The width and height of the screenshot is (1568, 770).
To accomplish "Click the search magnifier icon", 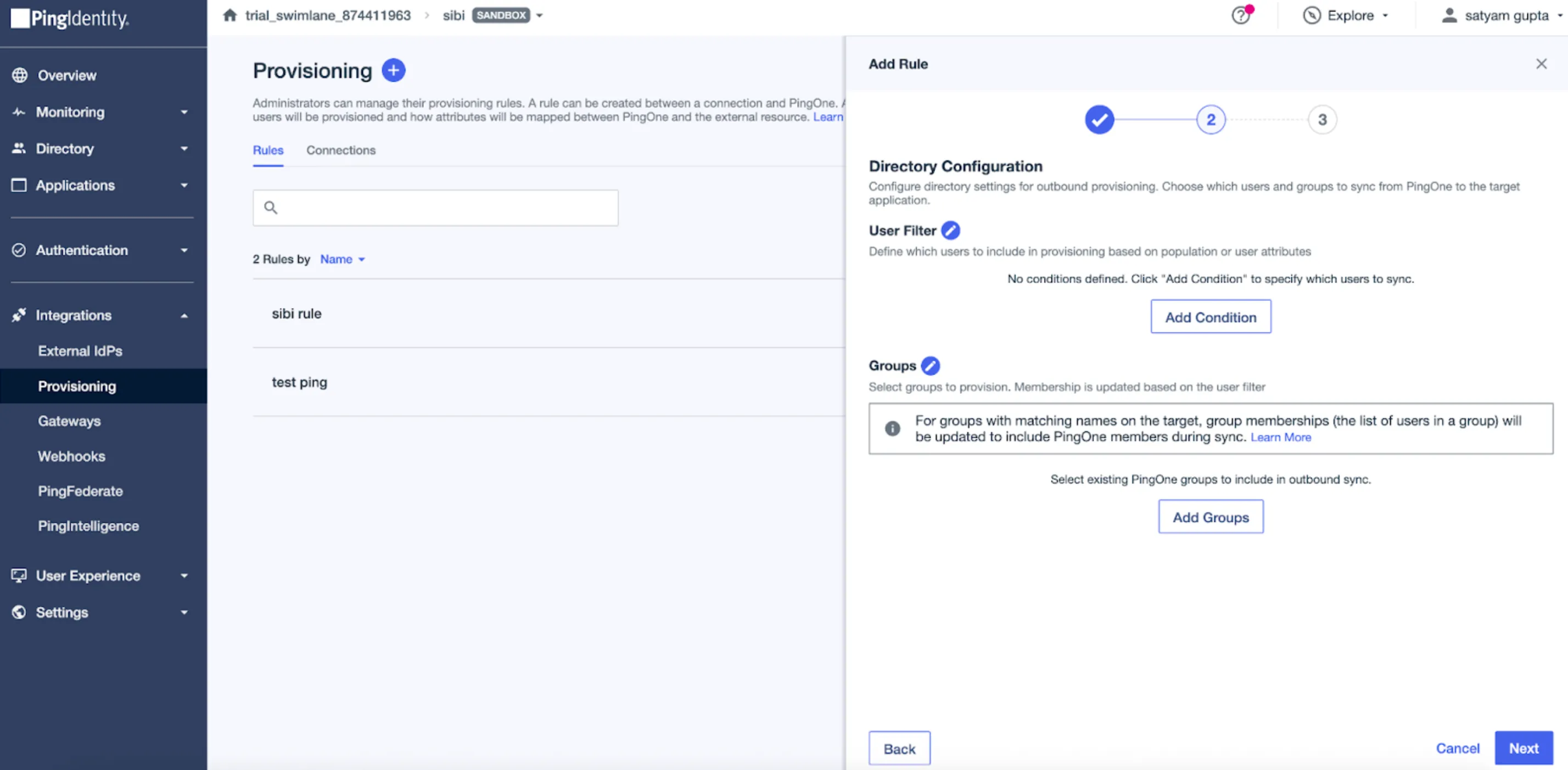I will (x=271, y=208).
